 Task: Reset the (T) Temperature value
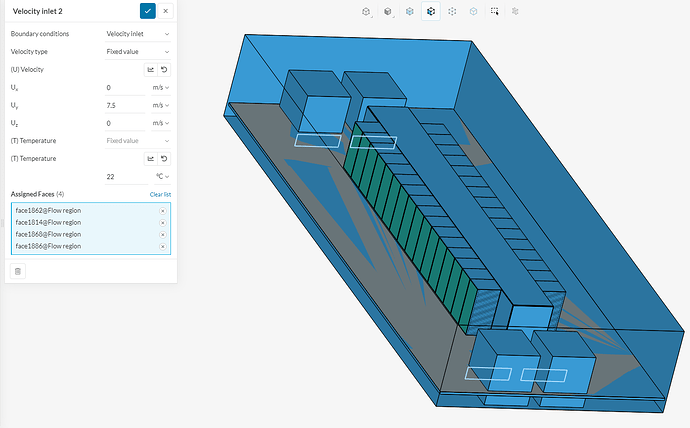pyautogui.click(x=164, y=159)
